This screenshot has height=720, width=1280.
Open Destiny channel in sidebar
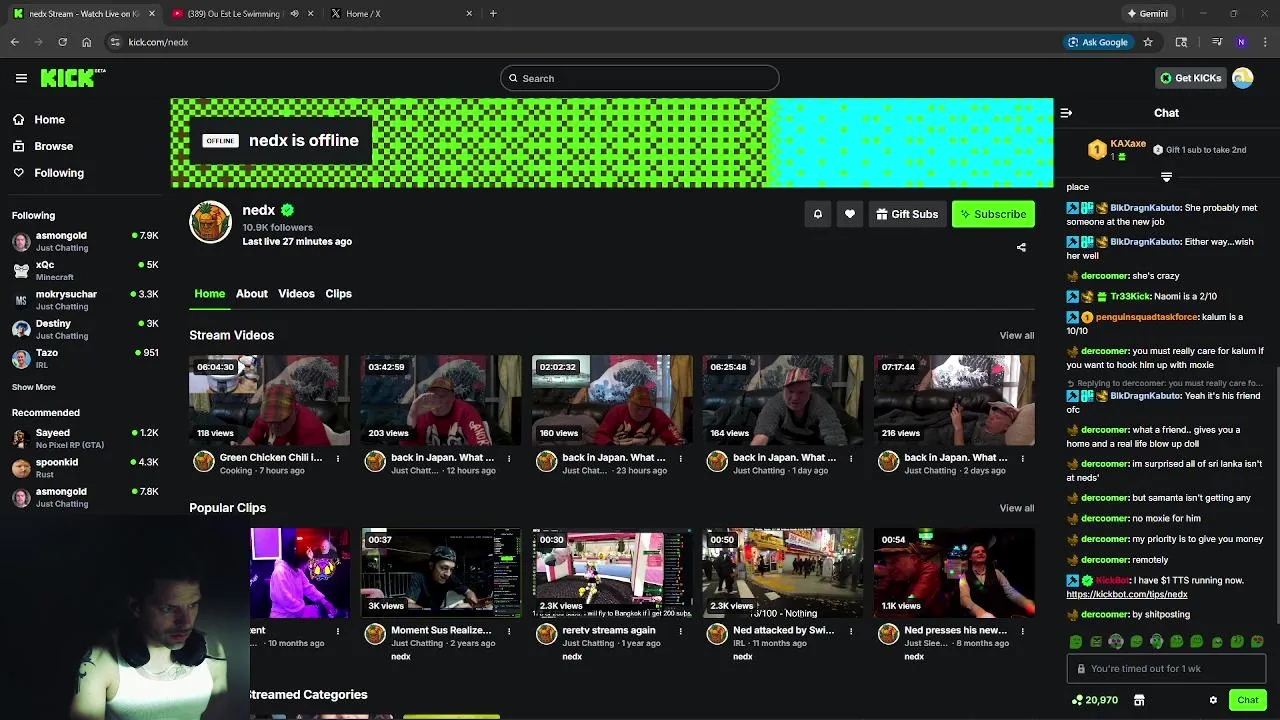(85, 329)
